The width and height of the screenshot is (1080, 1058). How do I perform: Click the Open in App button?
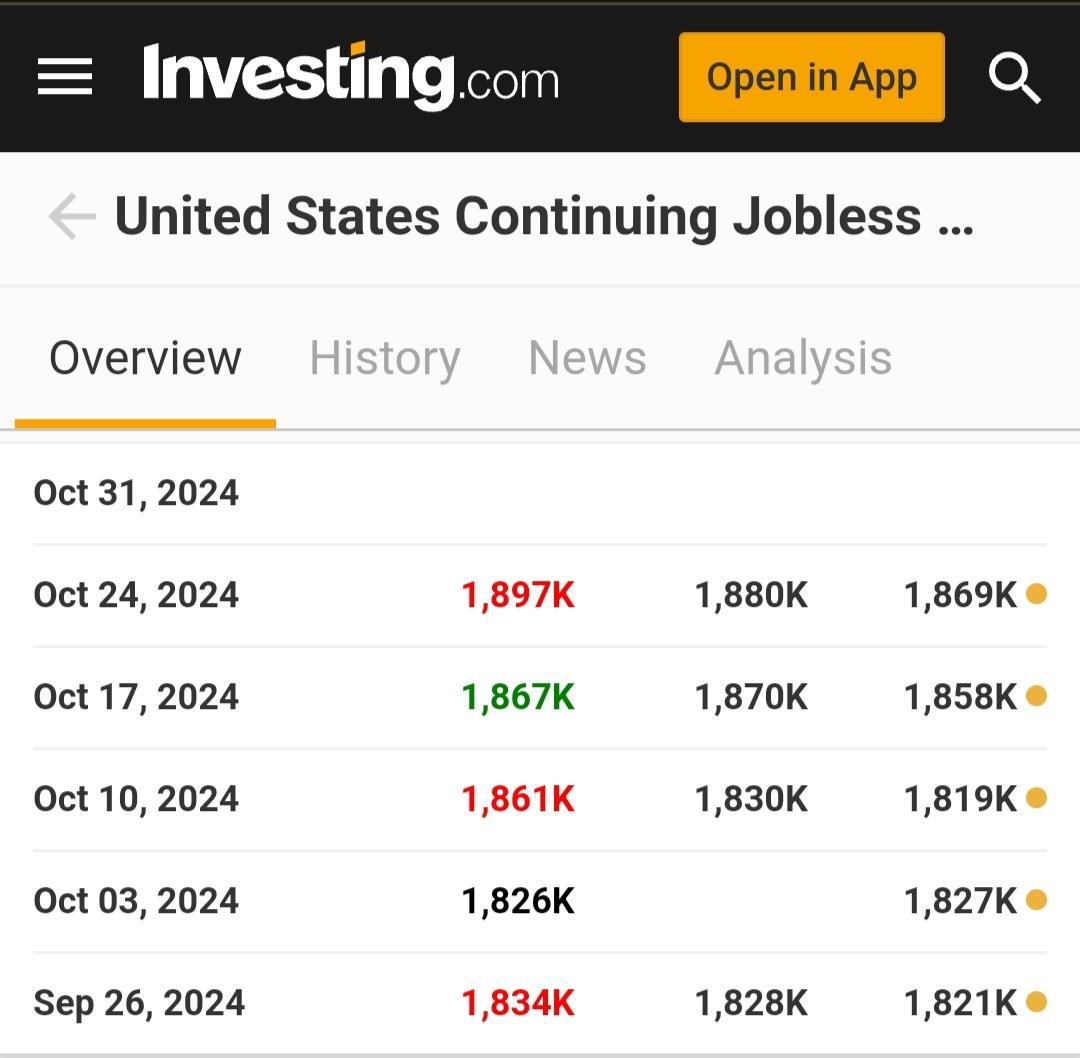811,77
